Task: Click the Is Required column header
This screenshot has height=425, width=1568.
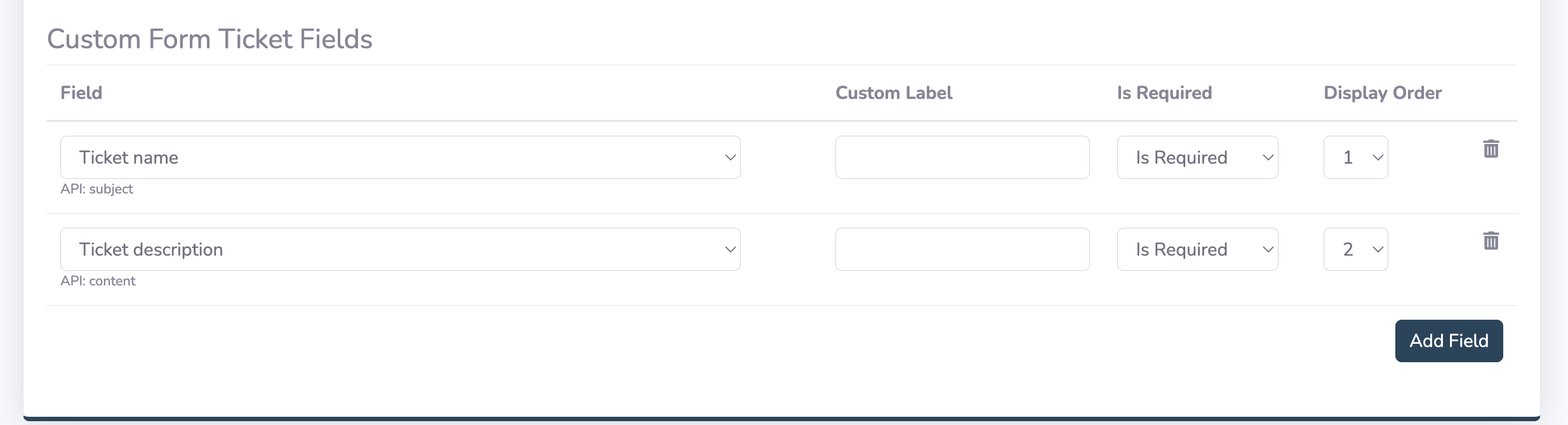Action: click(x=1164, y=93)
